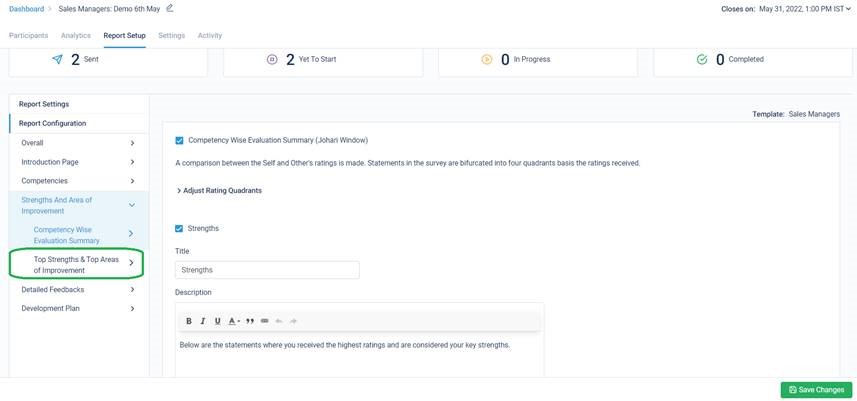Uncheck the Strengths checkbox
857x401 pixels.
pyautogui.click(x=179, y=228)
